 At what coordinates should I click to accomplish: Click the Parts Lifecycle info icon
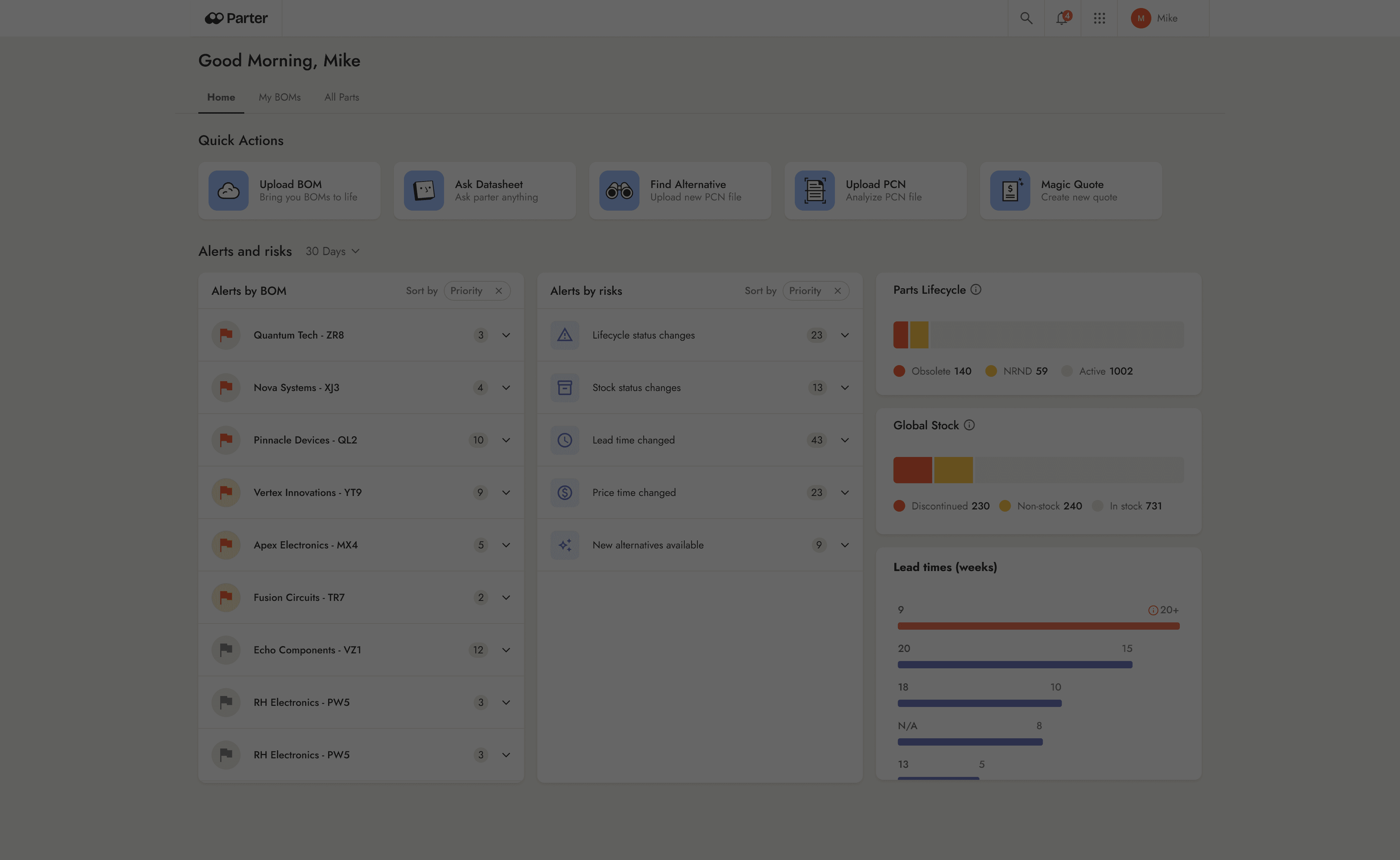(x=976, y=289)
